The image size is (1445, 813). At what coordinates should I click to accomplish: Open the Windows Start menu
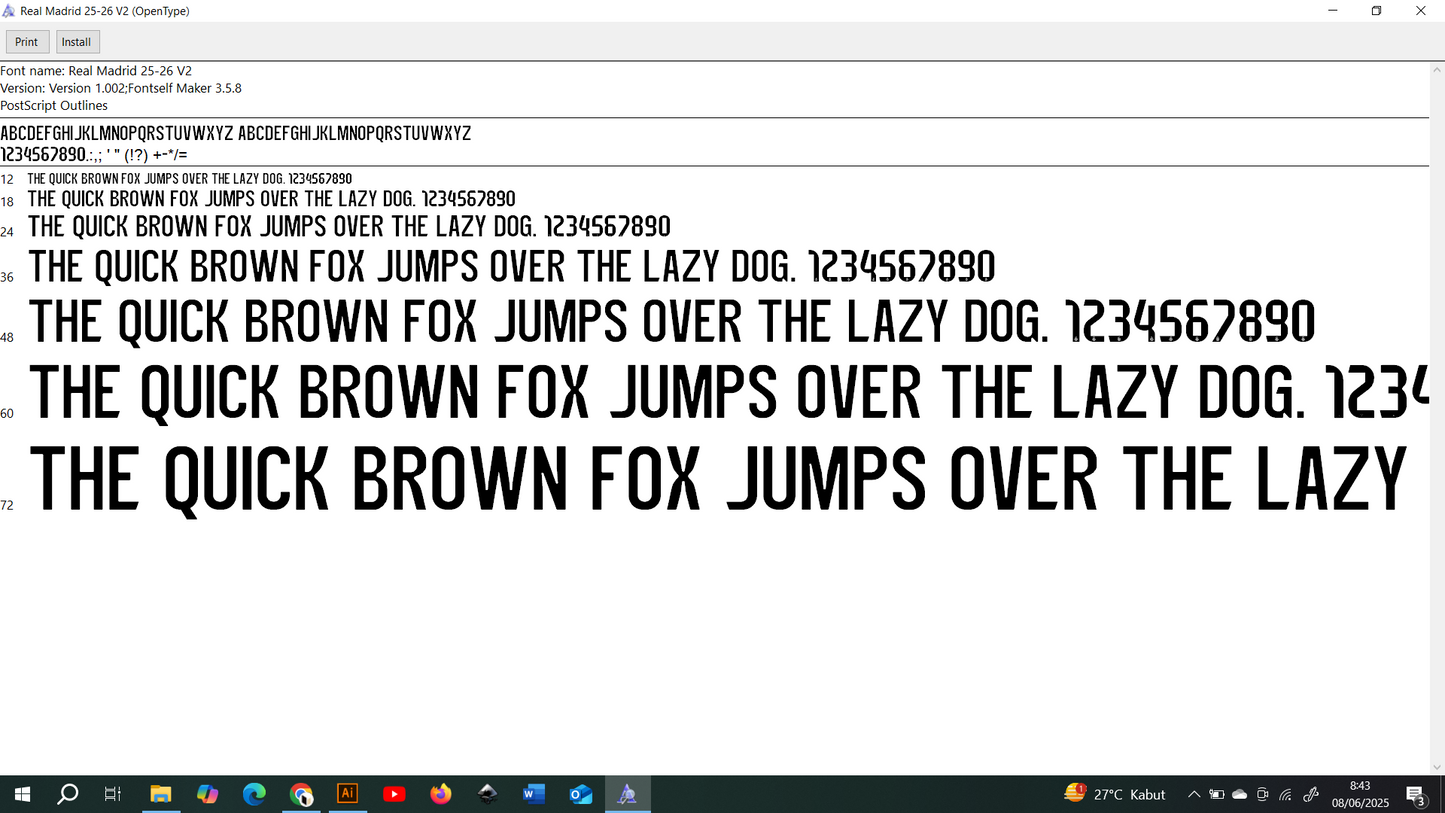[21, 794]
